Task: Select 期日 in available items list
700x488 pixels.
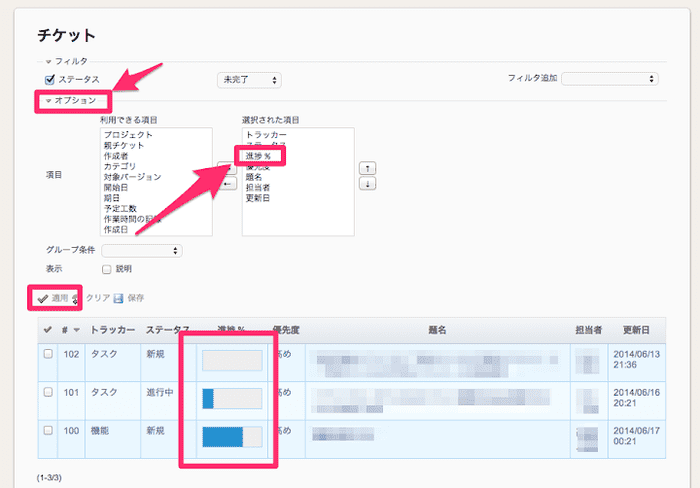Action: (x=112, y=198)
